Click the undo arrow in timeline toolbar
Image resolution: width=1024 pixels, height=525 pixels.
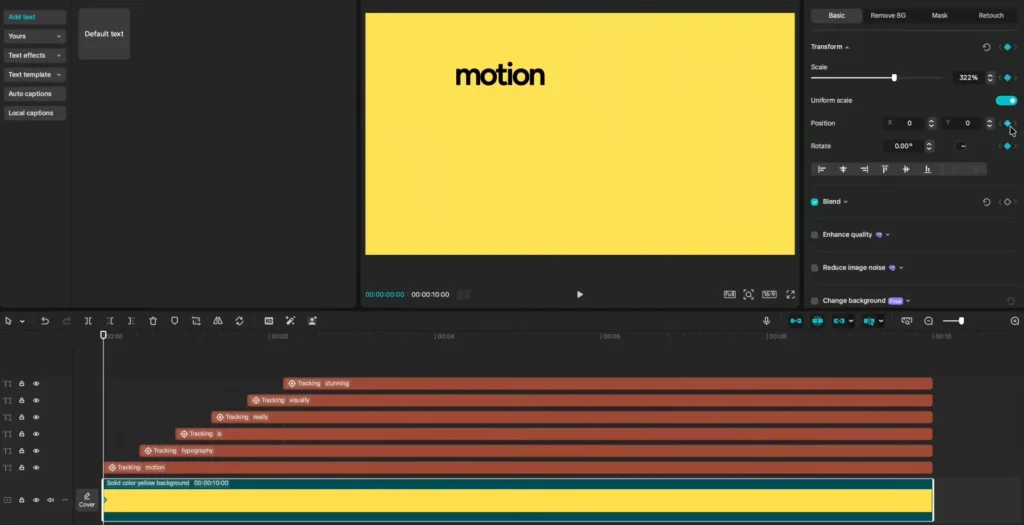coord(44,321)
